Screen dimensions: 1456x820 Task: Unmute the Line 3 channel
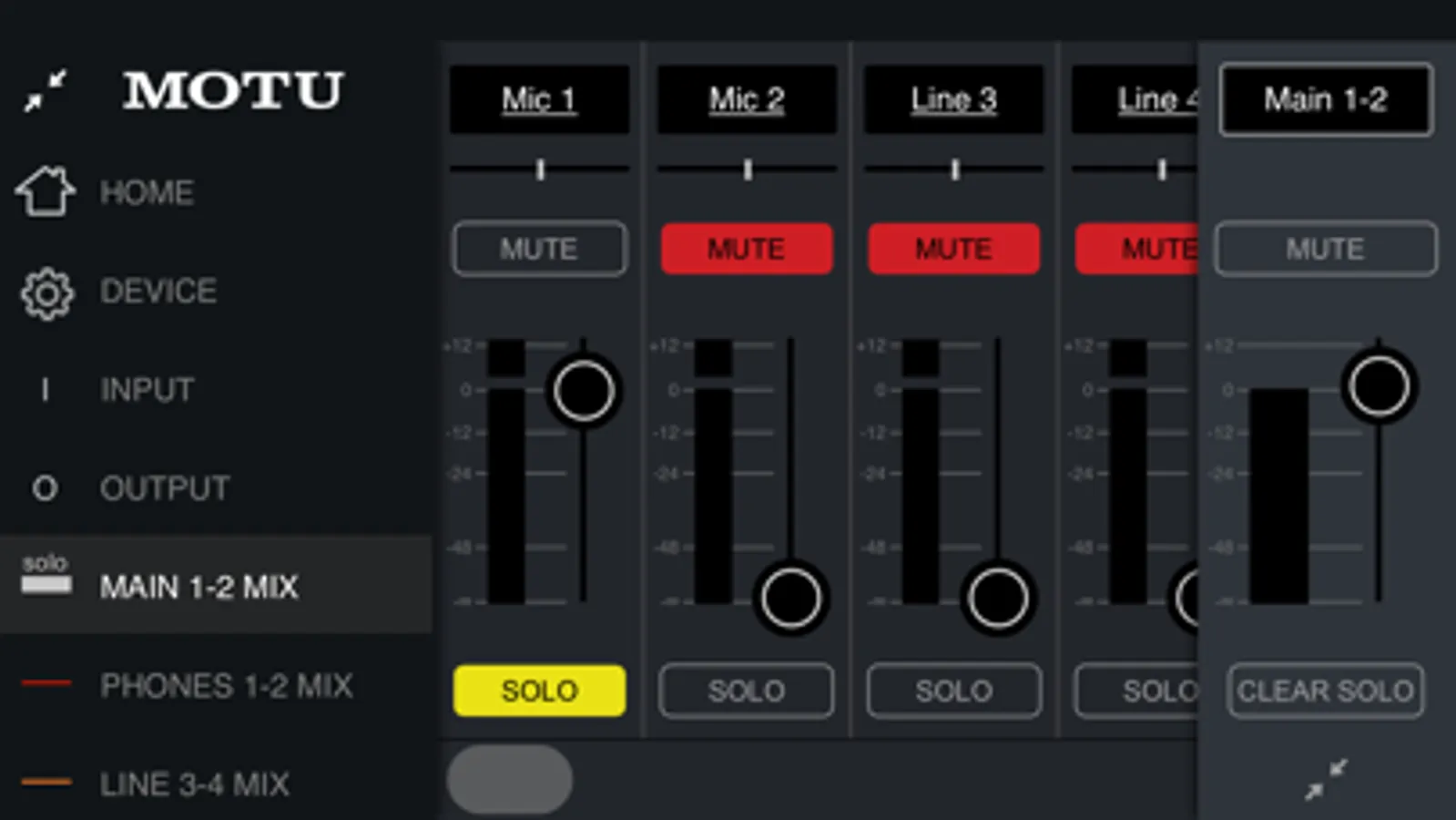(953, 249)
